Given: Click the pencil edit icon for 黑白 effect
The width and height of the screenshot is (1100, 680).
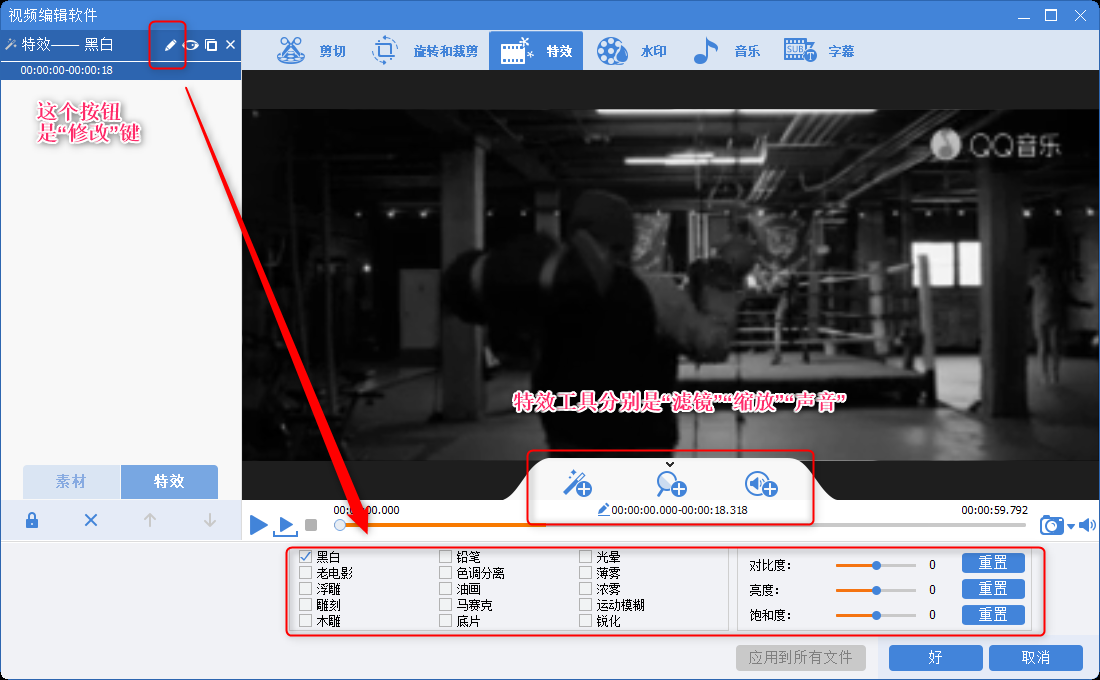Looking at the screenshot, I should (170, 46).
